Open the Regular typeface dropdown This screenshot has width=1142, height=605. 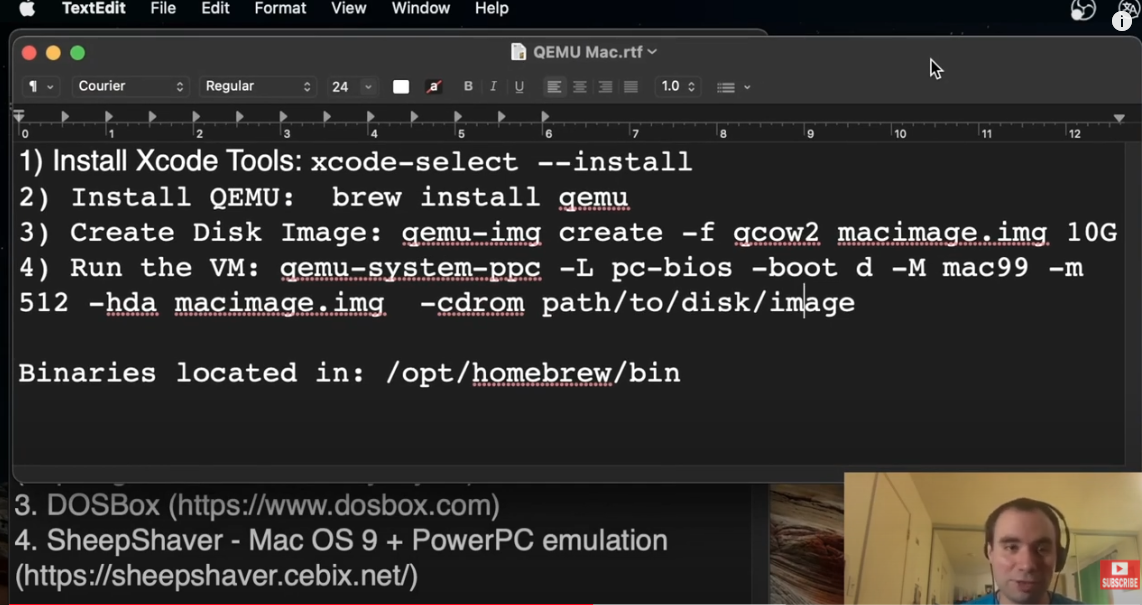[258, 87]
